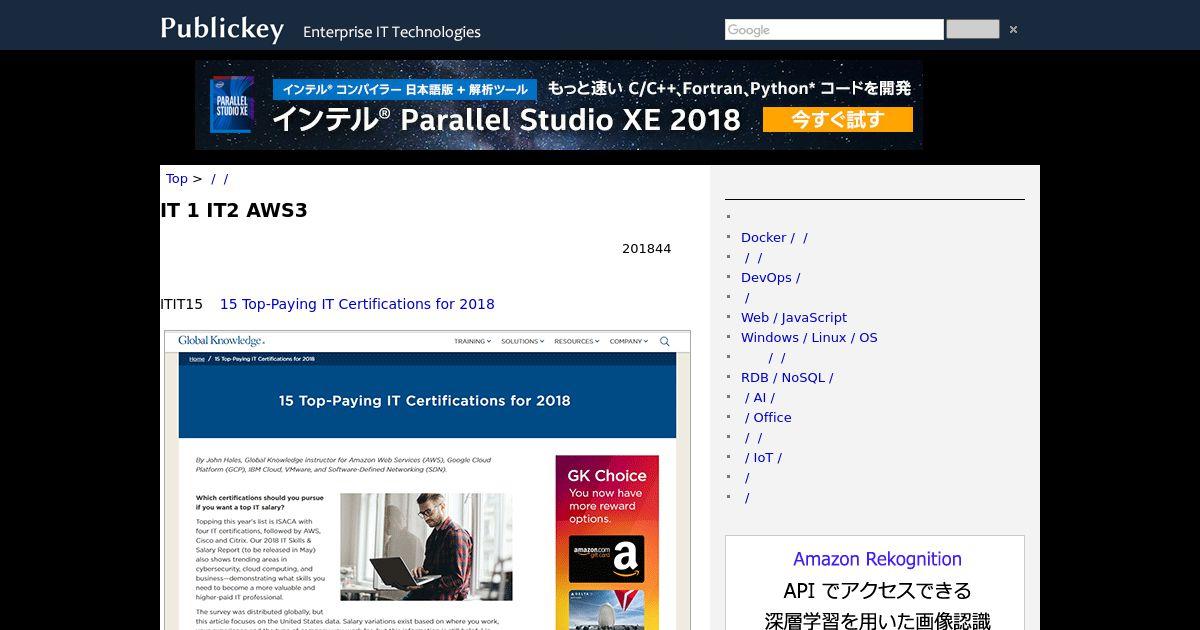Click the Global Knowledge logo in screenshot

coord(221,341)
